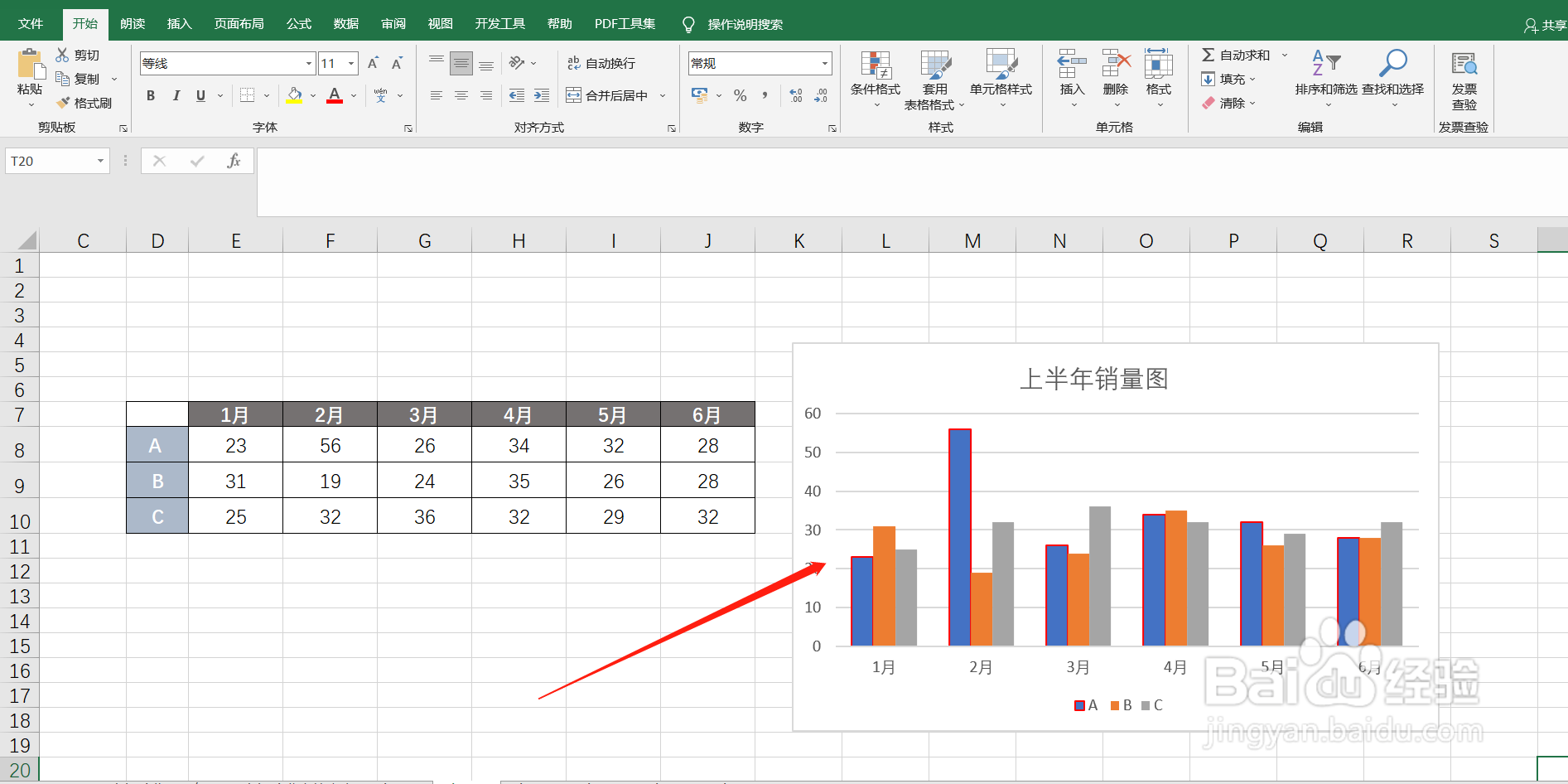Apply percent style

[x=741, y=96]
